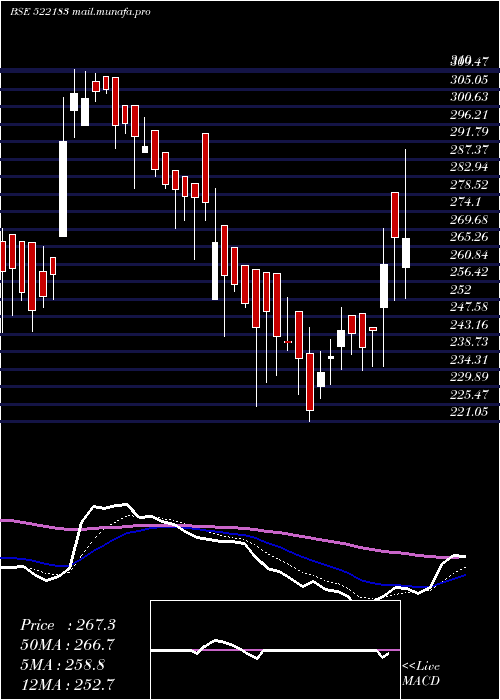The height and width of the screenshot is (700, 500).
Task: Select the 243.16 price level label
Action: 468,324
